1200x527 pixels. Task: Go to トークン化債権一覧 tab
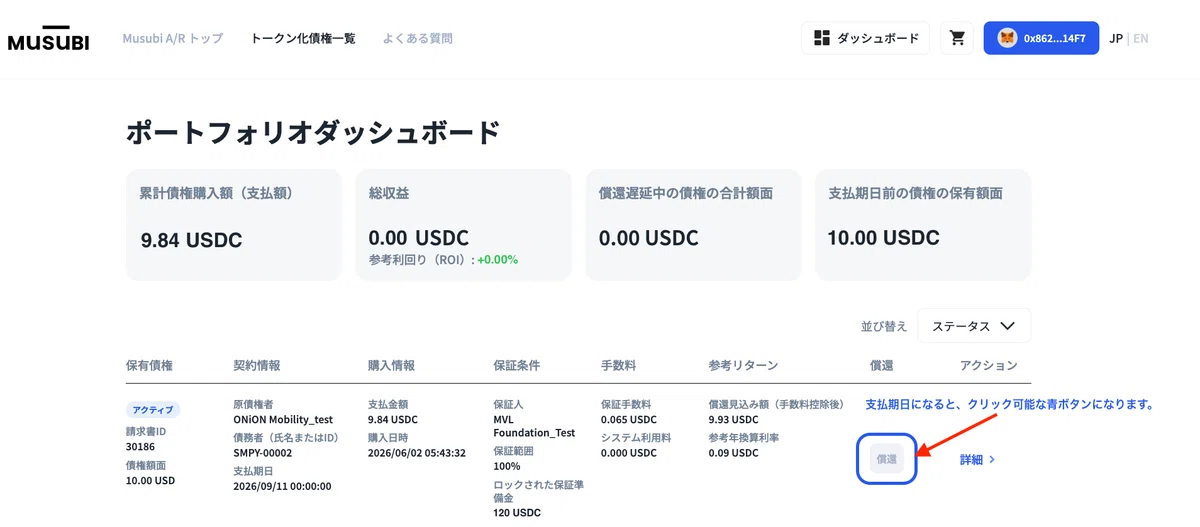point(303,39)
